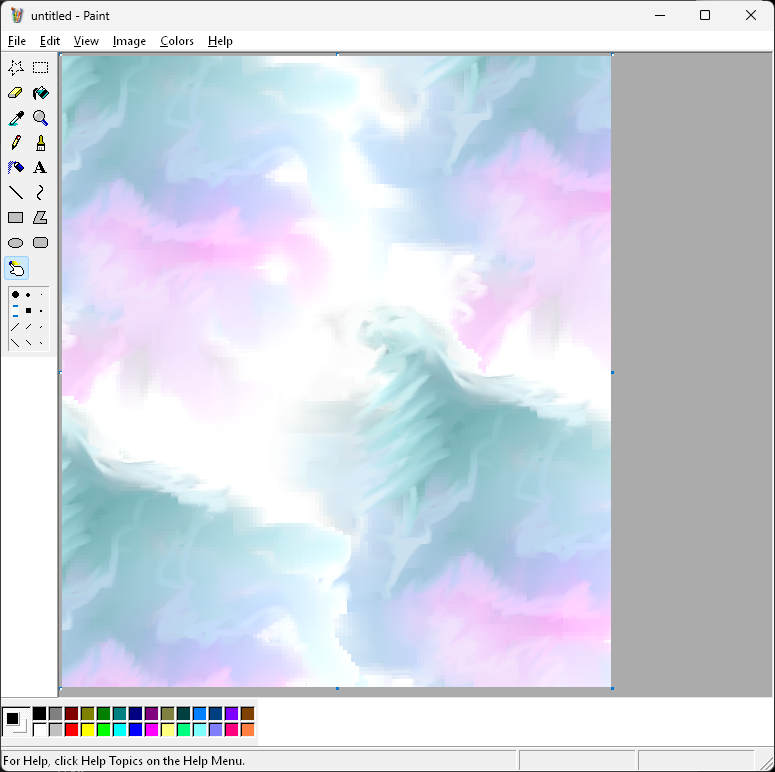This screenshot has width=775, height=772.
Task: Choose the medium forward-slash brush shape
Action: [x=28, y=327]
